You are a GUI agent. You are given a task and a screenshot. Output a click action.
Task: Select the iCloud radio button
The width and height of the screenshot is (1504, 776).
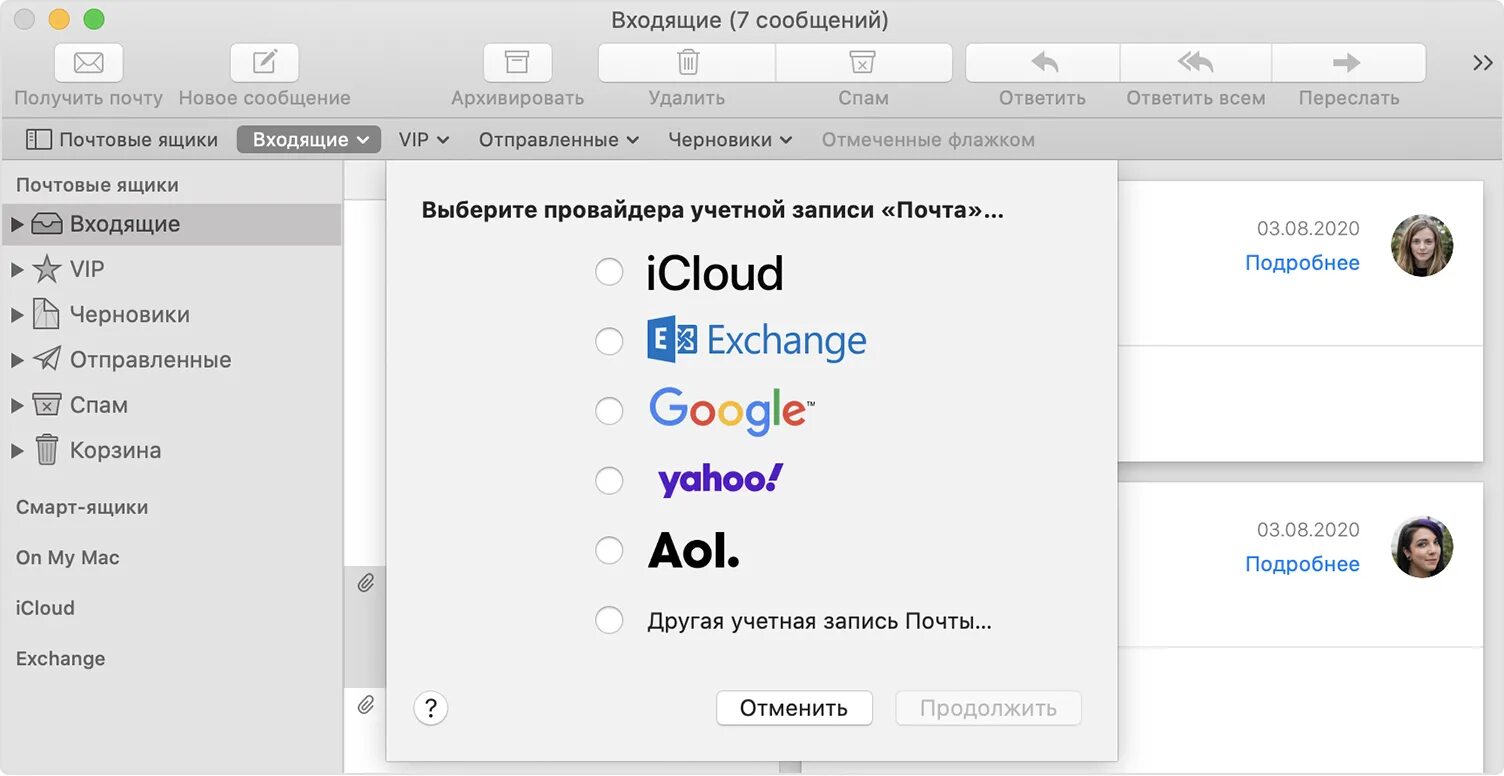click(609, 272)
